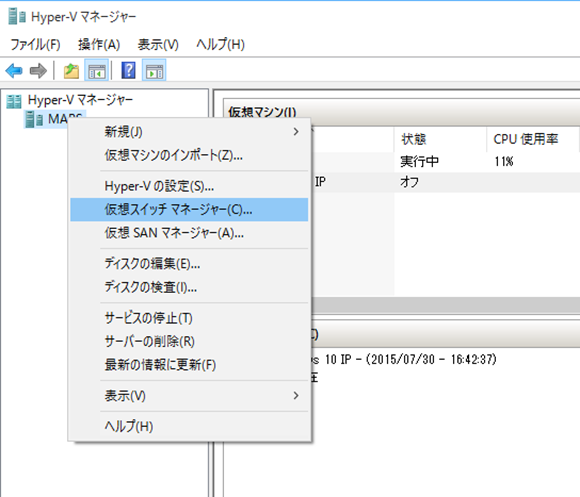Screen dimensions: 580x497
Task: Toggle the console tree pane toolbar icon
Action: (x=97, y=70)
